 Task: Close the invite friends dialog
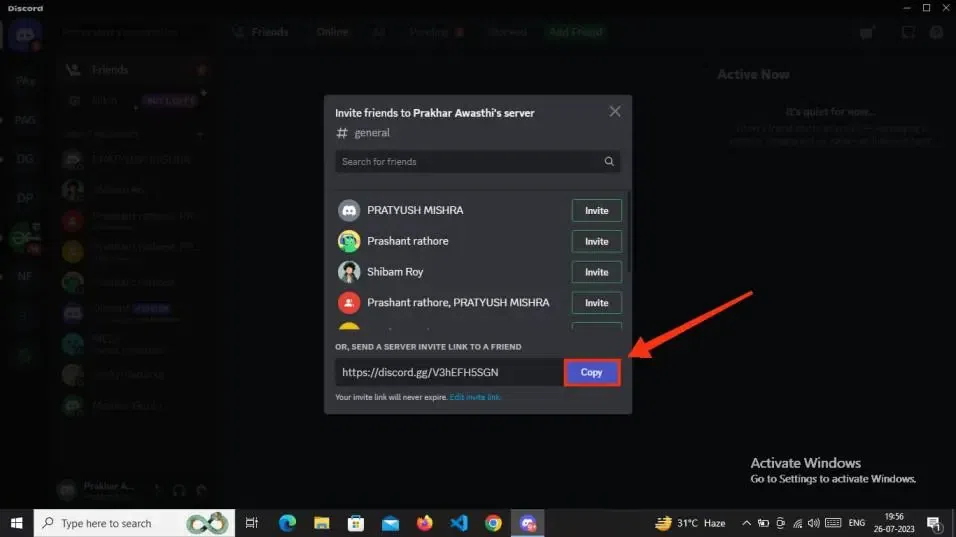[x=615, y=112]
